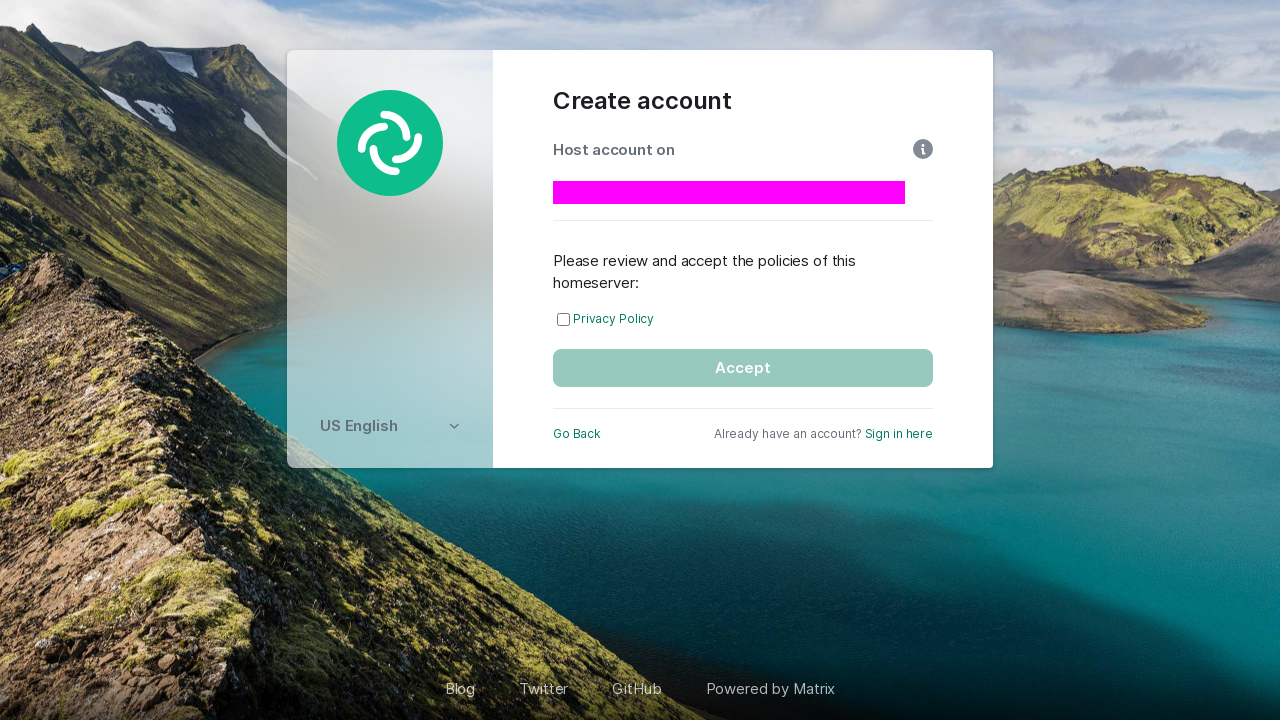The width and height of the screenshot is (1280, 720).
Task: Click the Powered by Matrix link
Action: pos(771,689)
